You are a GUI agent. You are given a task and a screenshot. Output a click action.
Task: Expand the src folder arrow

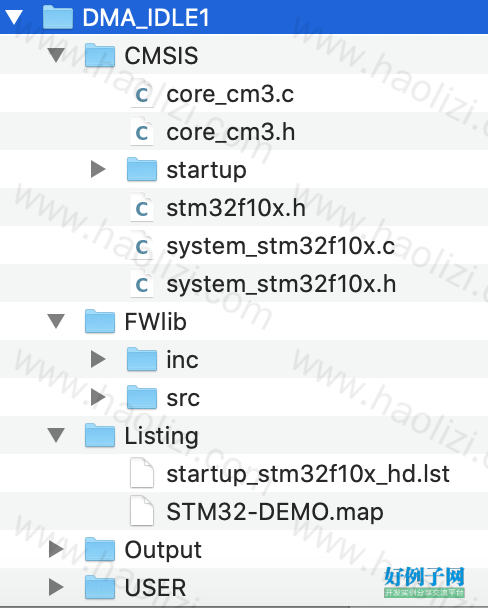click(98, 397)
